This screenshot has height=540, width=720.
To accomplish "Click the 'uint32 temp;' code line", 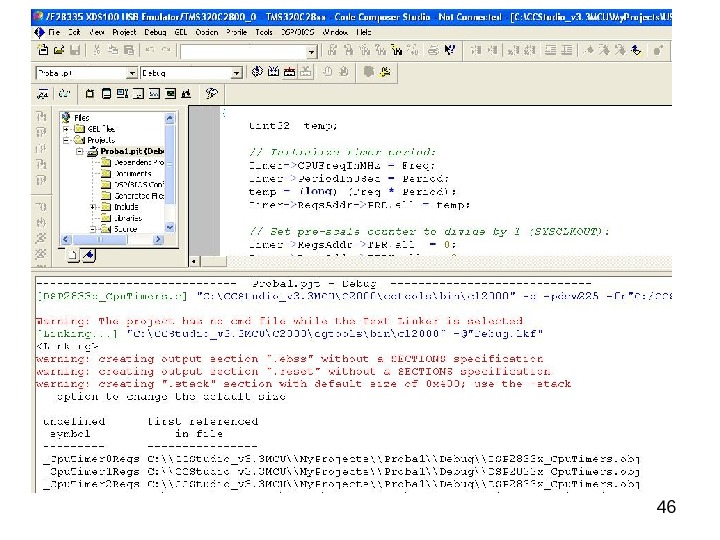I will coord(293,126).
